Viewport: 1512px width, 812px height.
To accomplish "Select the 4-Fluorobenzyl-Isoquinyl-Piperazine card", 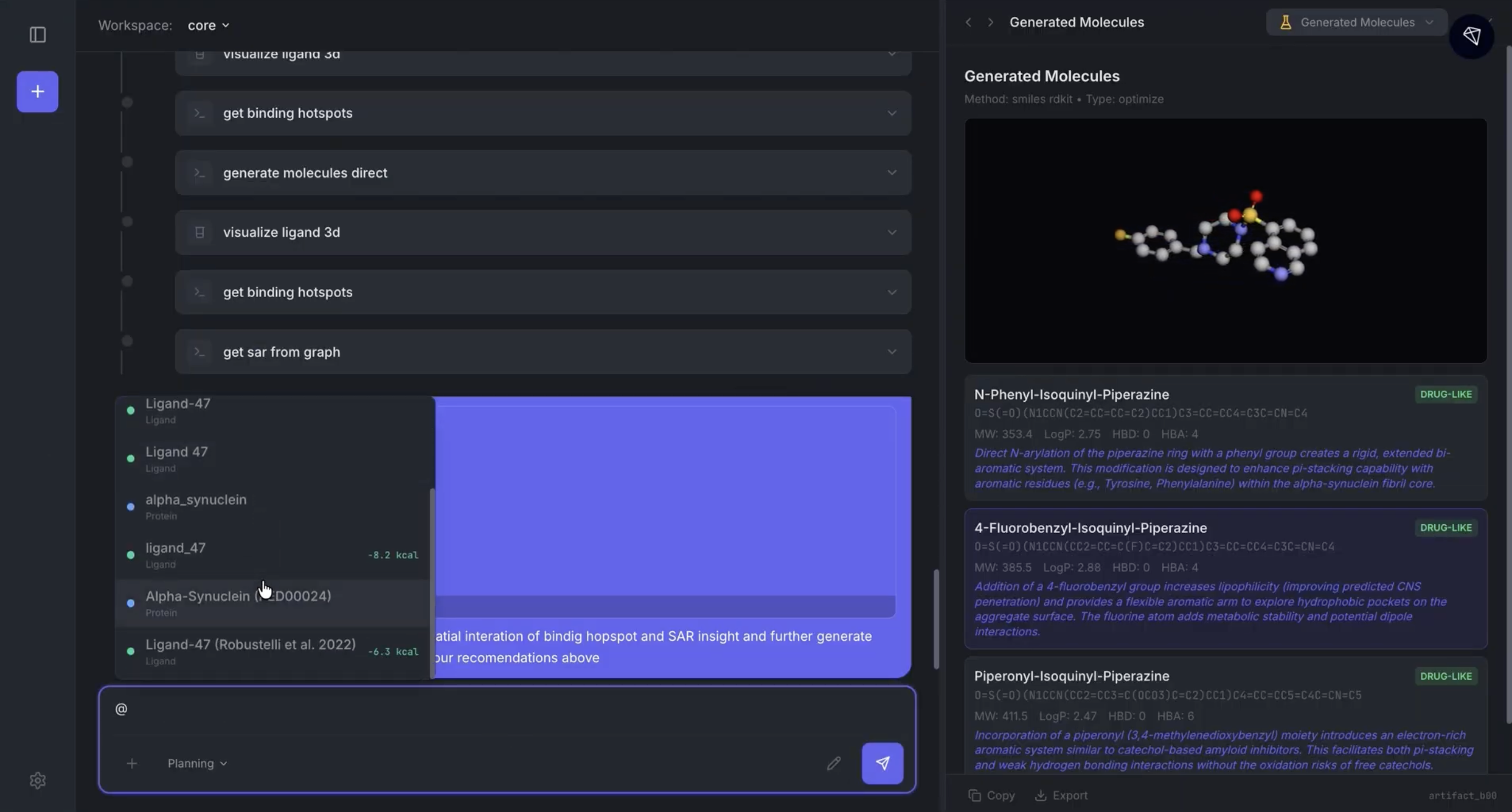I will (1225, 578).
